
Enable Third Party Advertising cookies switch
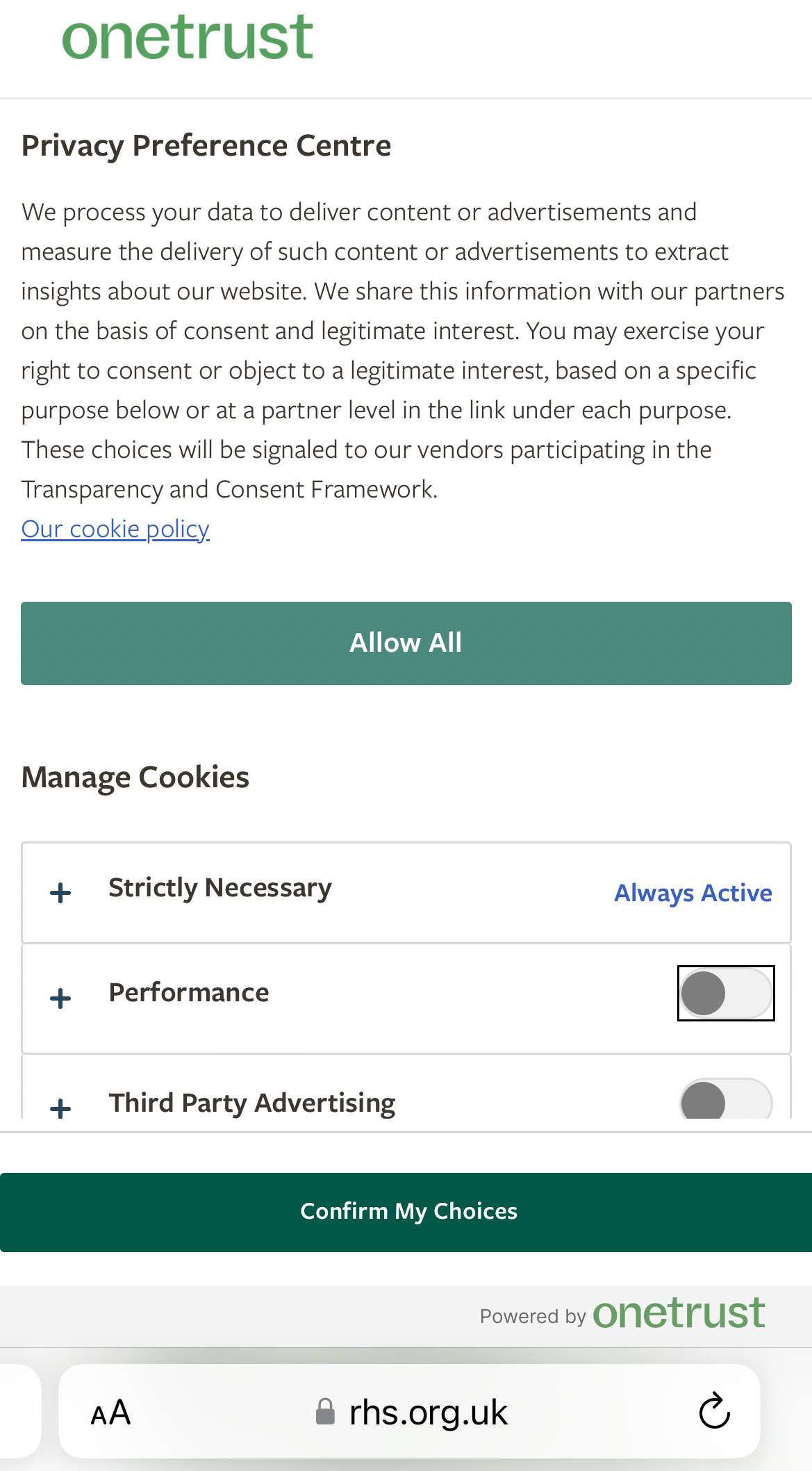coord(725,1101)
